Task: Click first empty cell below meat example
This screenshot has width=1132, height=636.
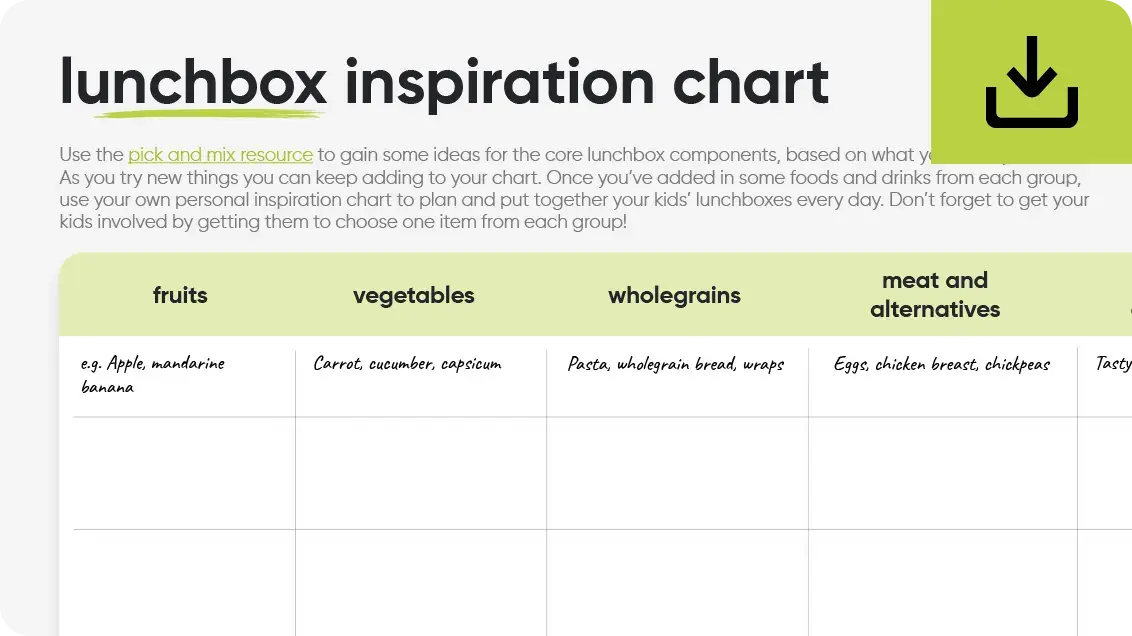Action: (x=942, y=473)
